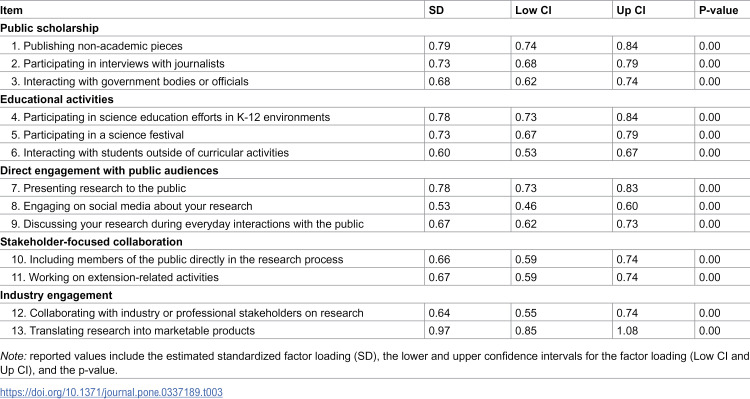Select the 'Up CI' column header
The image size is (750, 399).
pos(631,10)
